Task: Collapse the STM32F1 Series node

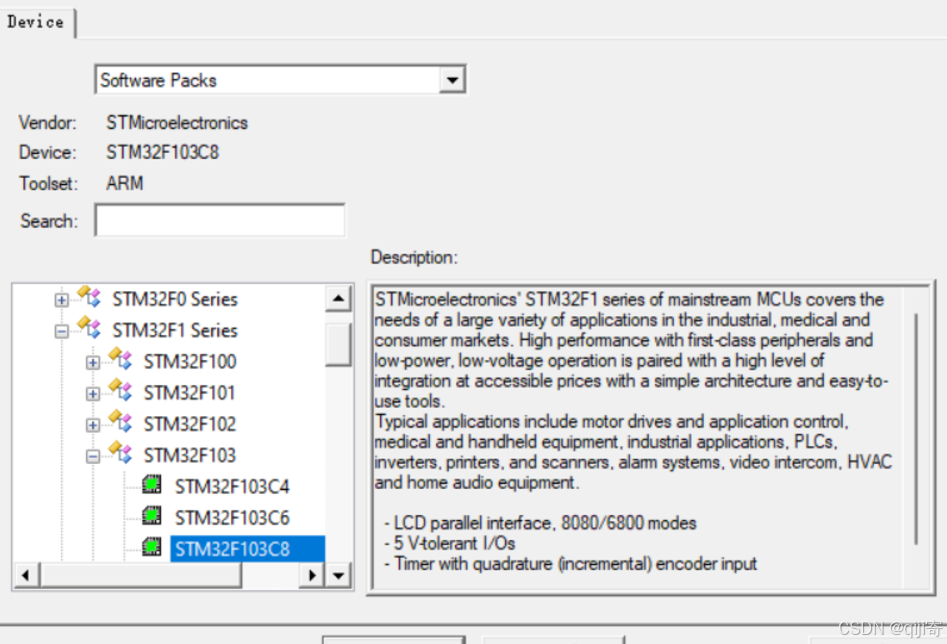Action: pyautogui.click(x=61, y=331)
